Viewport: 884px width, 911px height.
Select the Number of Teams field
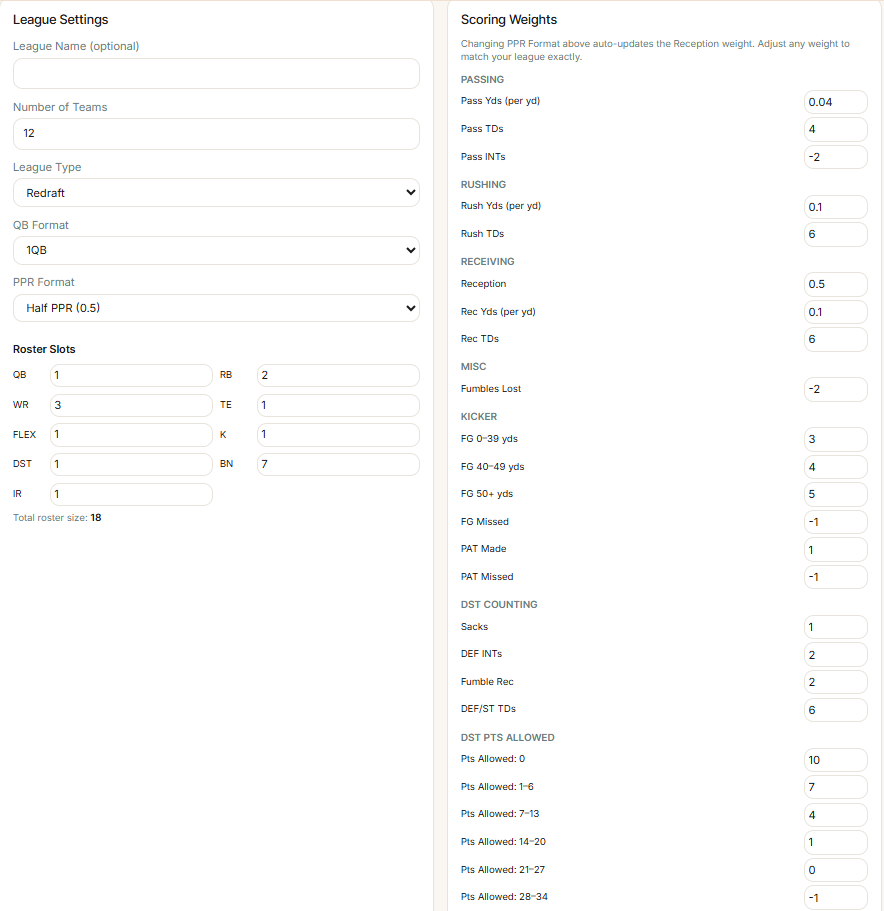tap(216, 134)
